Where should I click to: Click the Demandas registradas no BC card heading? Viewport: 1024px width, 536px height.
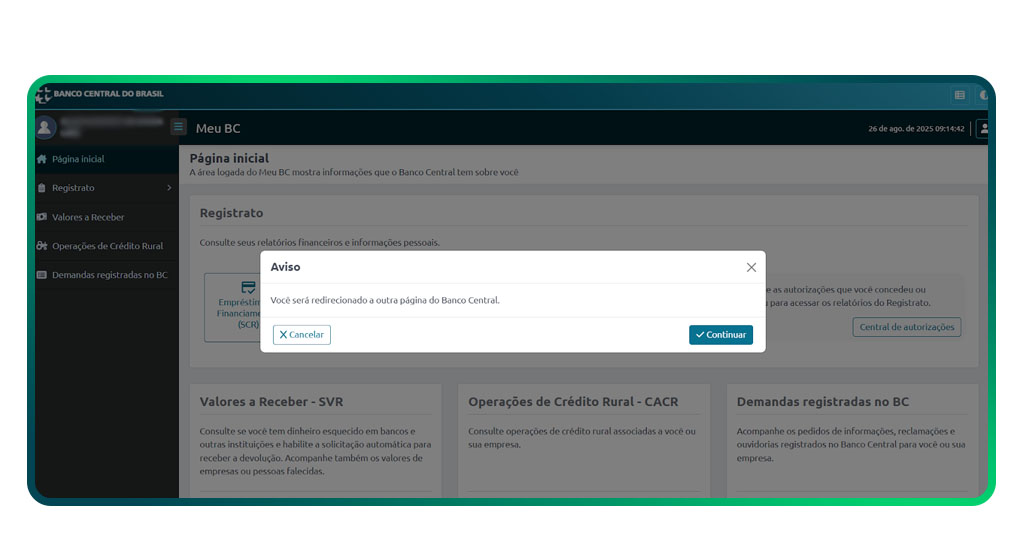click(822, 402)
